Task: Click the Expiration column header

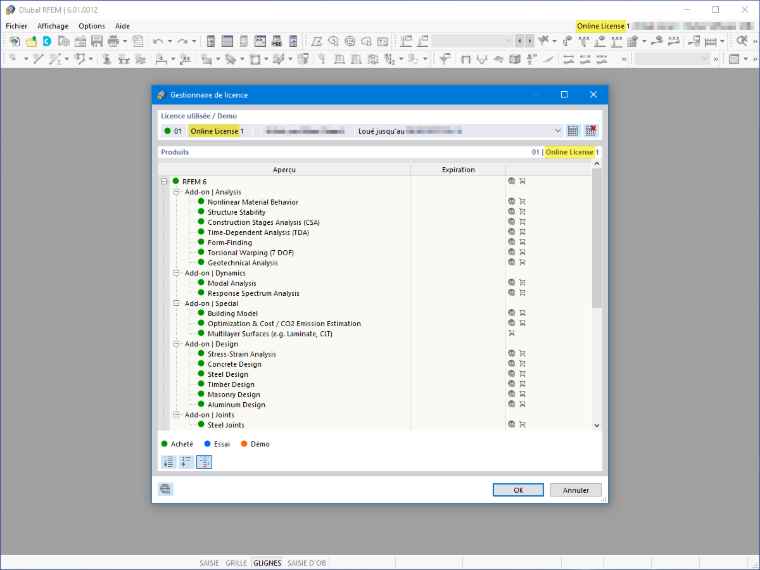Action: click(x=458, y=170)
